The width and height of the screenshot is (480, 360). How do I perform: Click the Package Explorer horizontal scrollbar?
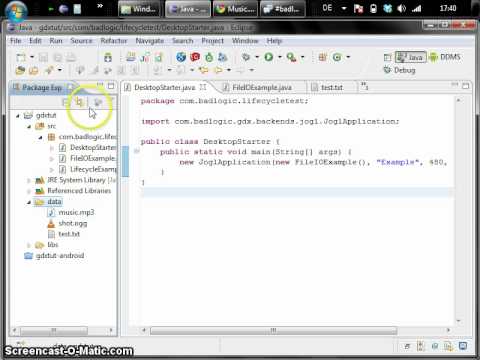[54, 330]
